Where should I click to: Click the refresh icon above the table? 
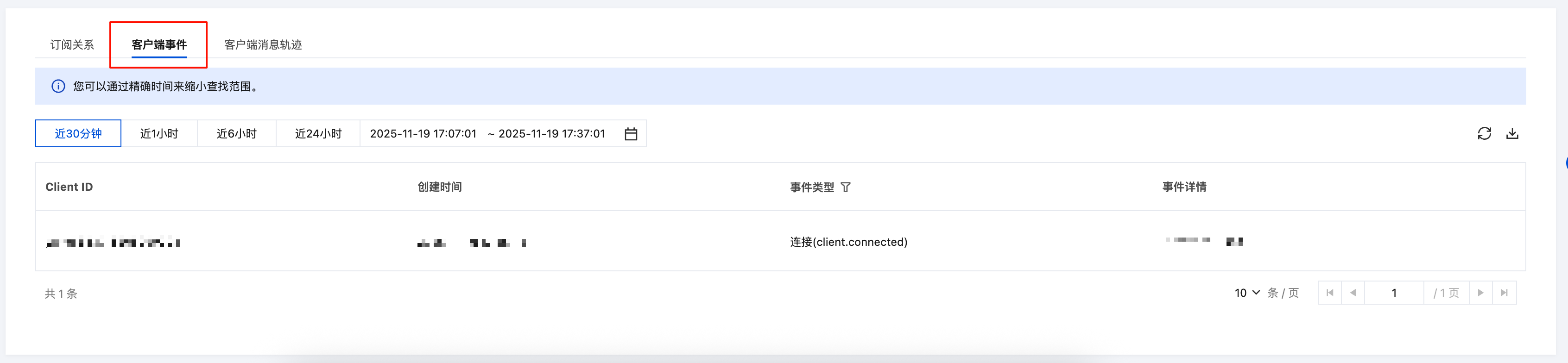coord(1484,134)
